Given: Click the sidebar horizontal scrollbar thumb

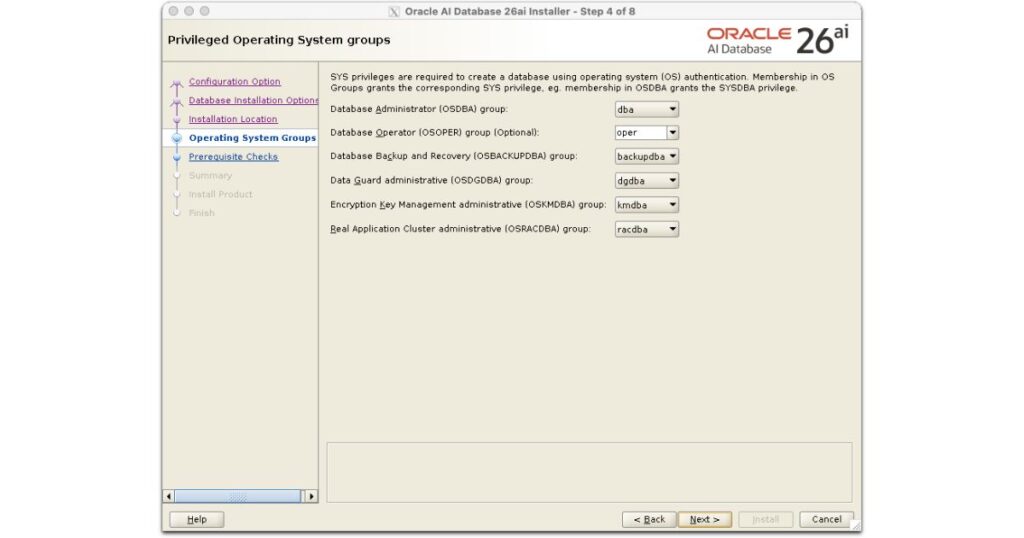Looking at the screenshot, I should pos(238,496).
